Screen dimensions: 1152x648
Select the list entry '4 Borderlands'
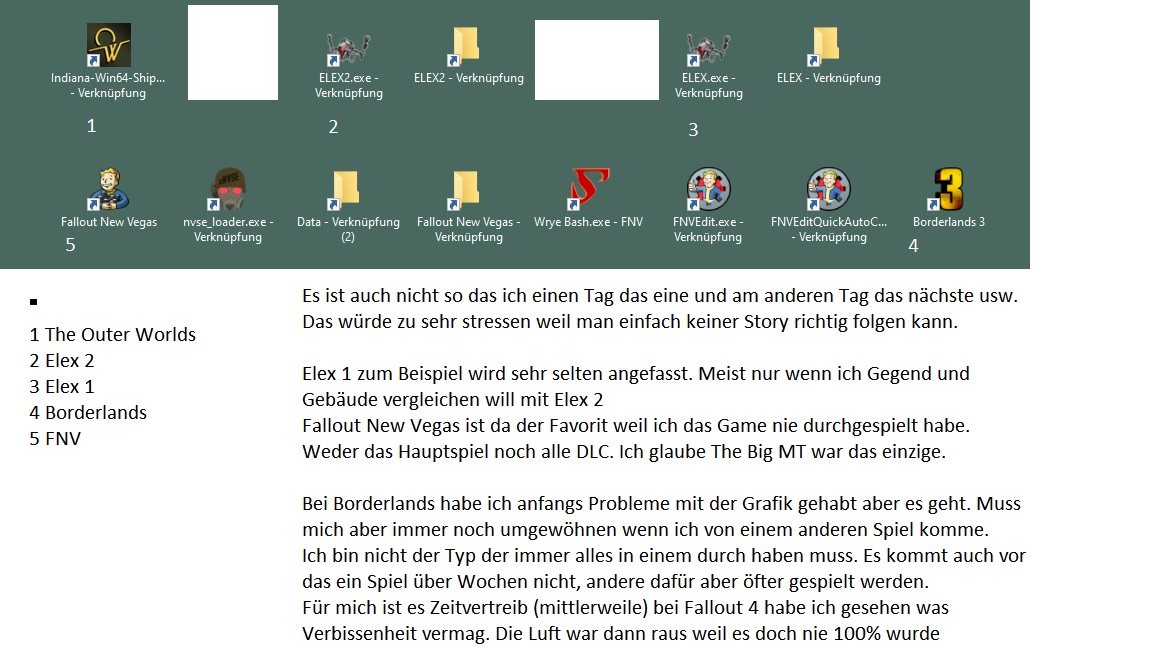click(88, 412)
